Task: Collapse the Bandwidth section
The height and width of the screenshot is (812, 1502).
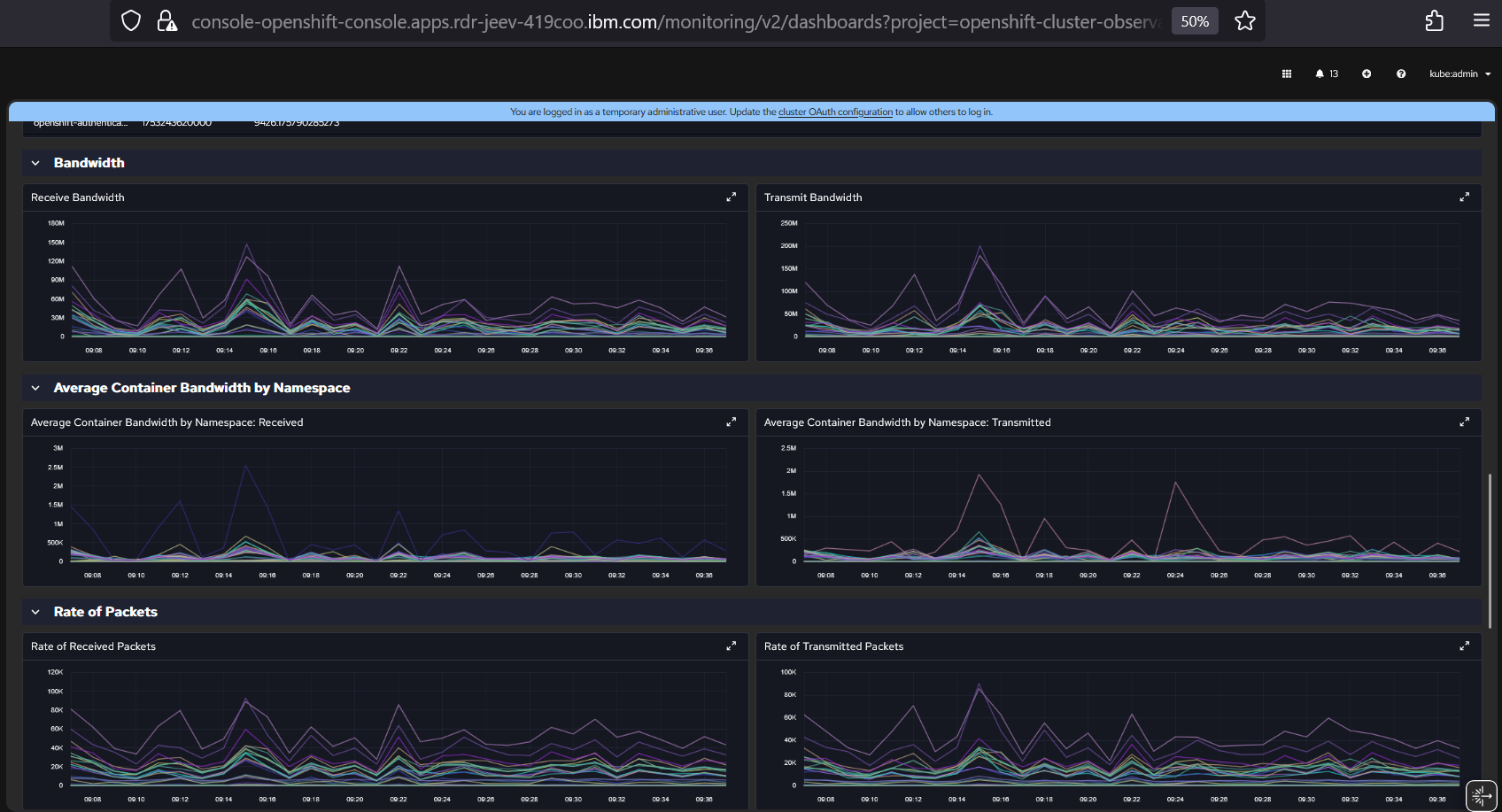Action: point(35,163)
